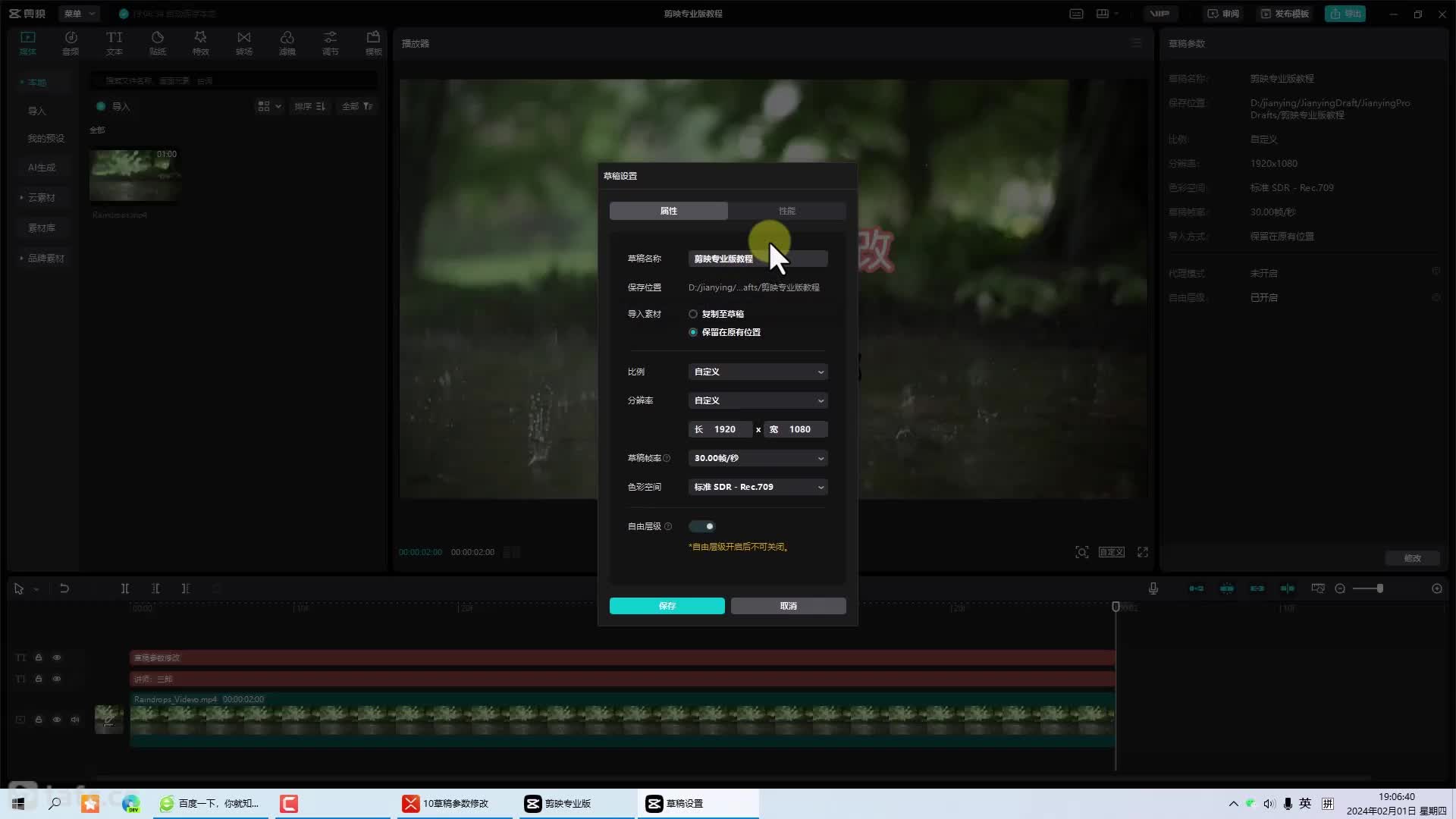
Task: Click the 审阅 review button
Action: (x=1223, y=14)
